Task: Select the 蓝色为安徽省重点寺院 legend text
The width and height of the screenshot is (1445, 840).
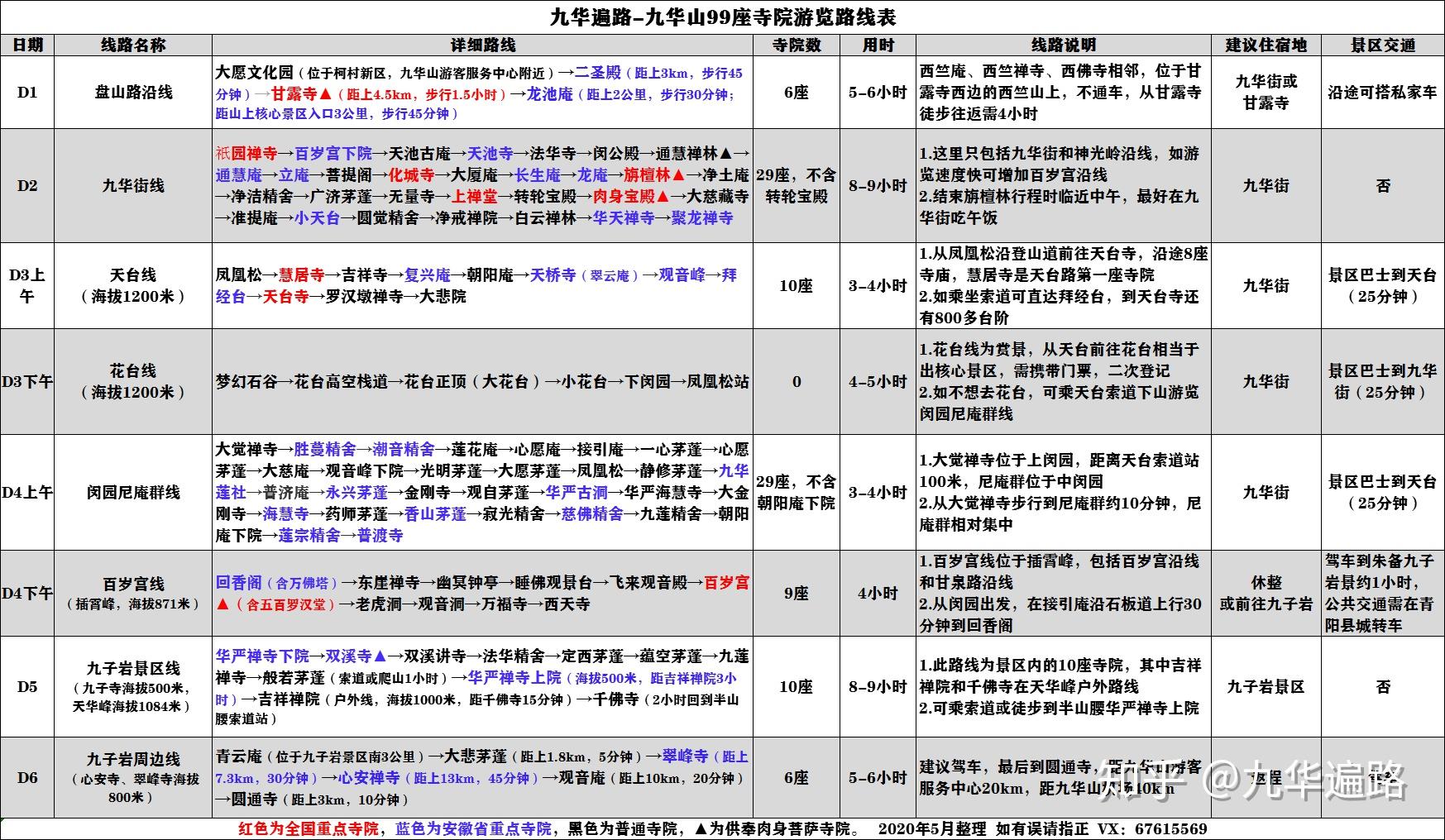Action: click(473, 829)
